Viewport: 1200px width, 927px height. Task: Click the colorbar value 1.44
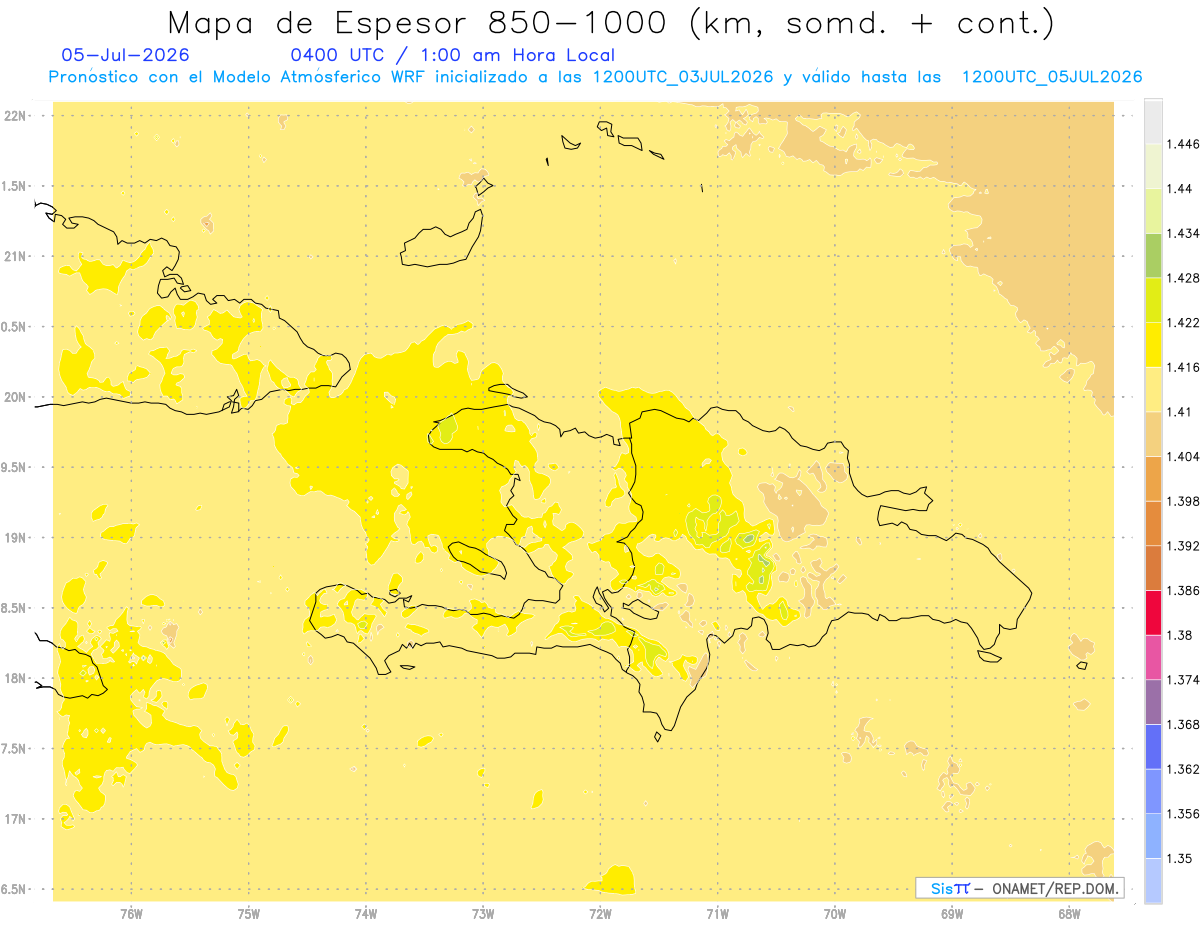click(x=1178, y=189)
